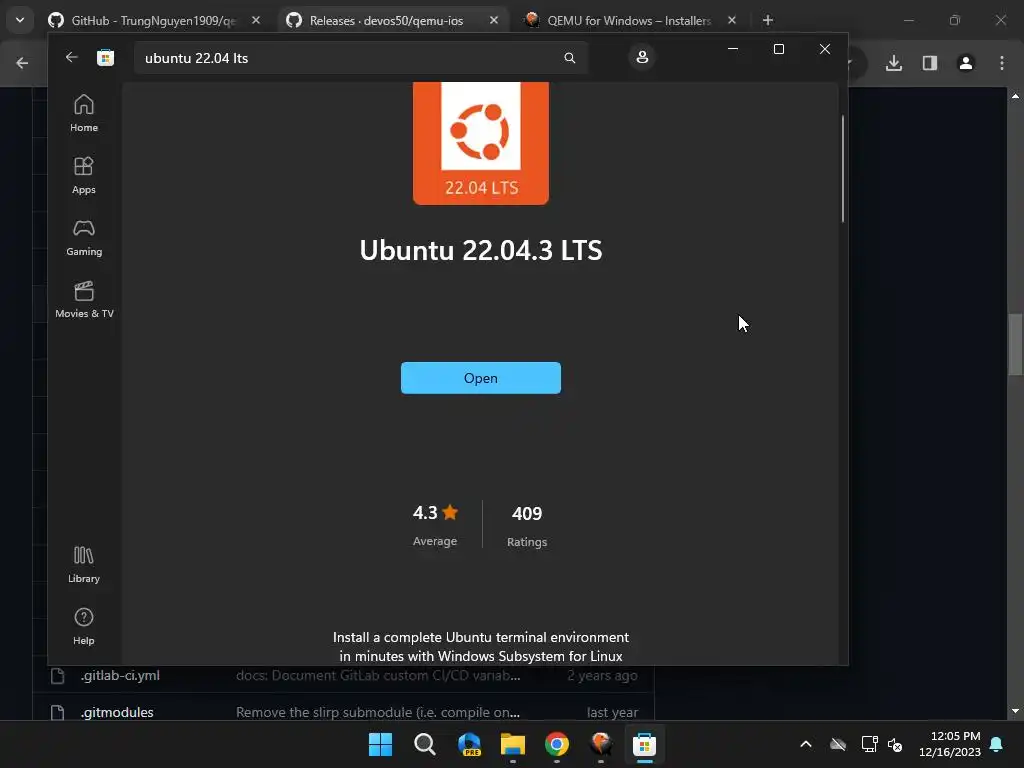Open Chrome downloads icon
The height and width of the screenshot is (768, 1024).
(894, 63)
